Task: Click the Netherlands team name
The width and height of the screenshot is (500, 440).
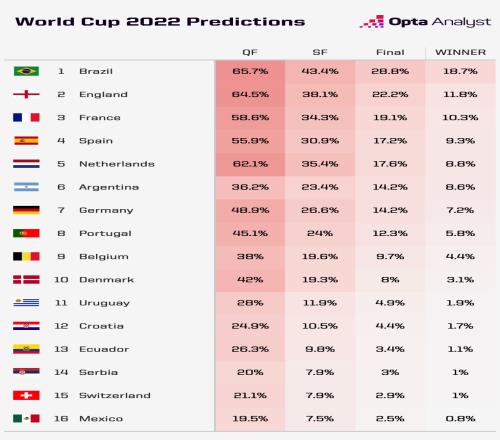Action: 117,164
